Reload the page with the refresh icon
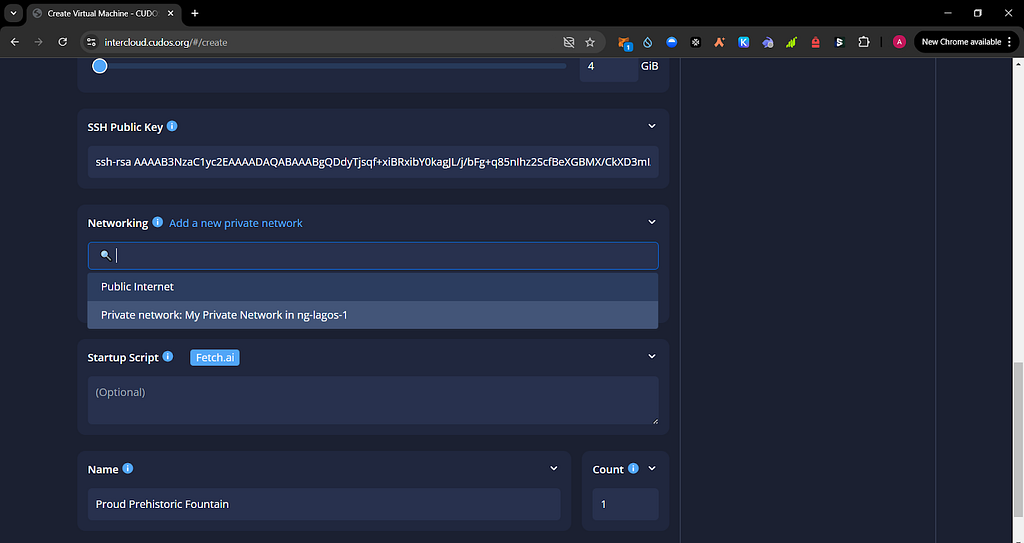Screen dimensions: 1024x543 coord(63,42)
